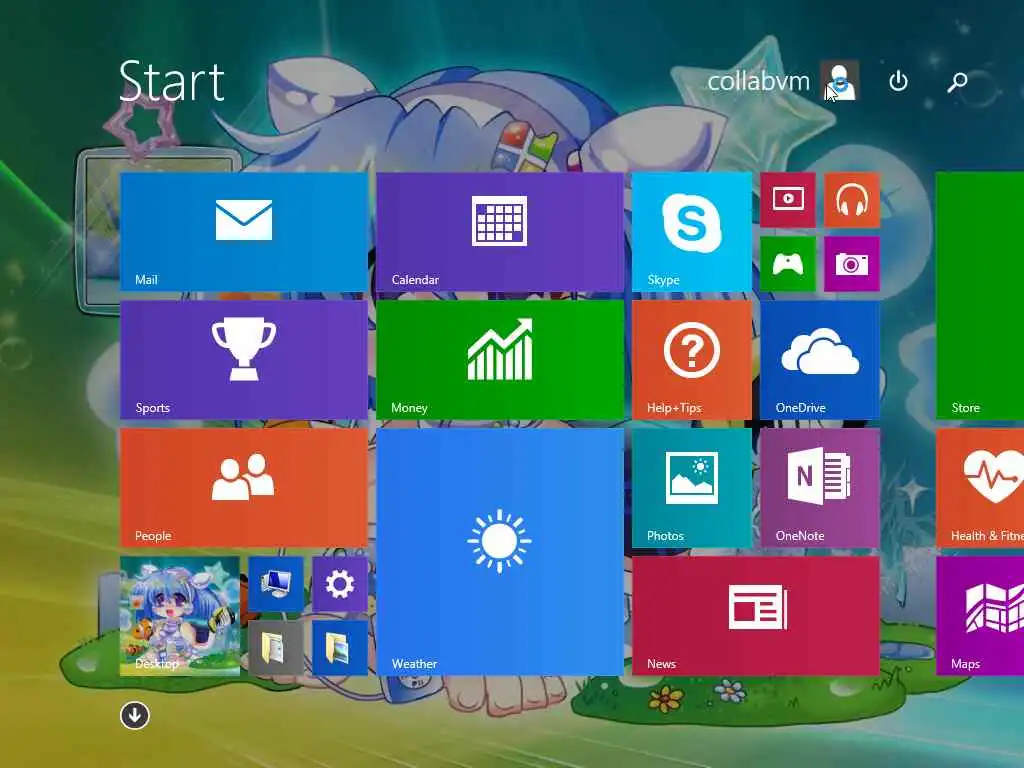The width and height of the screenshot is (1024, 768).
Task: Open the Desktop tile
Action: 180,616
